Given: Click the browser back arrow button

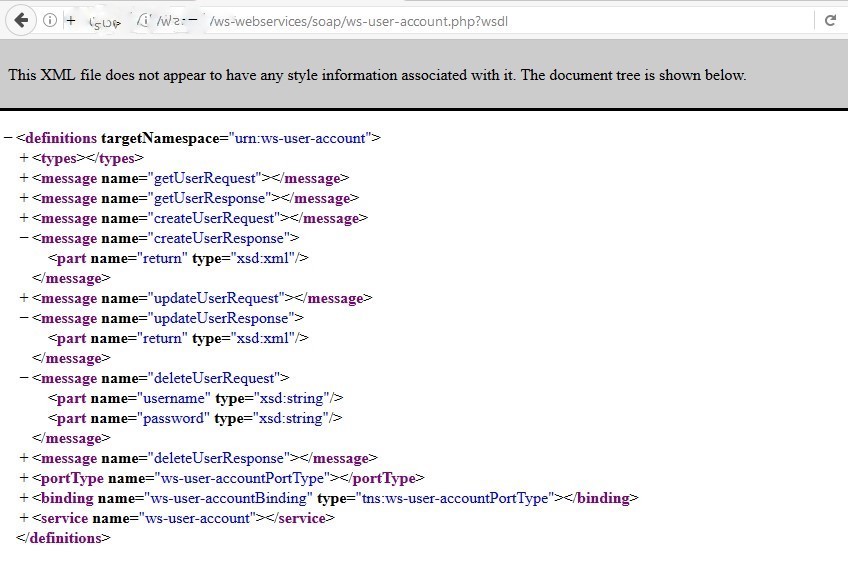Looking at the screenshot, I should [21, 20].
